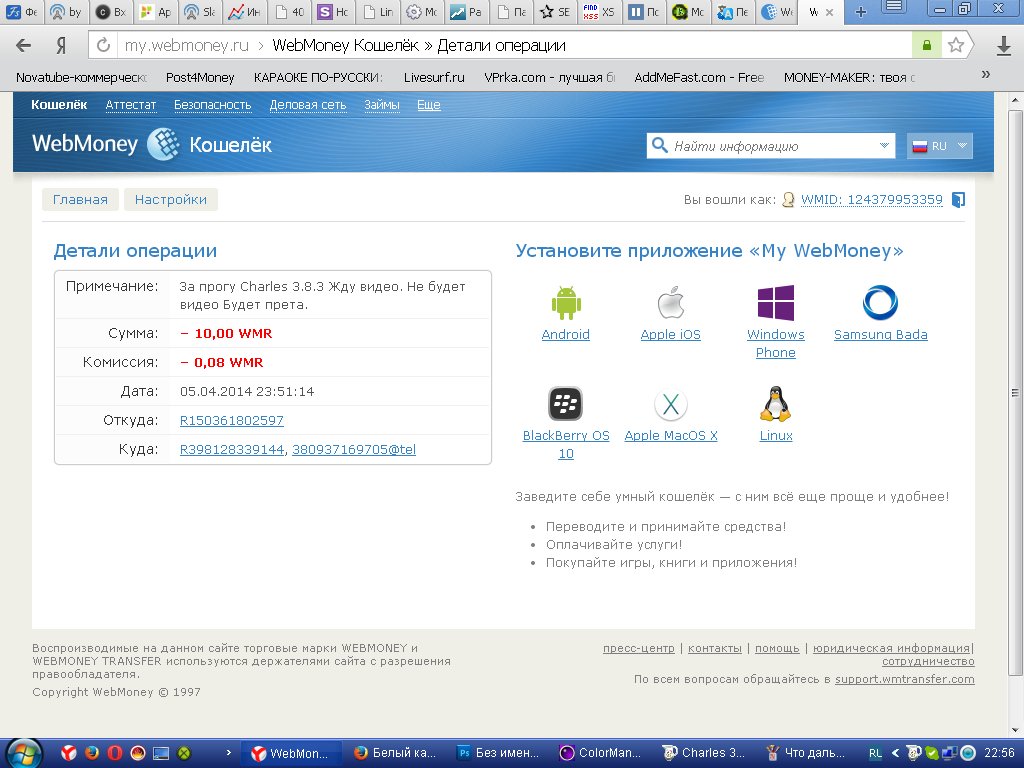Open the RU language dropdown
The width and height of the screenshot is (1024, 768).
tap(939, 146)
